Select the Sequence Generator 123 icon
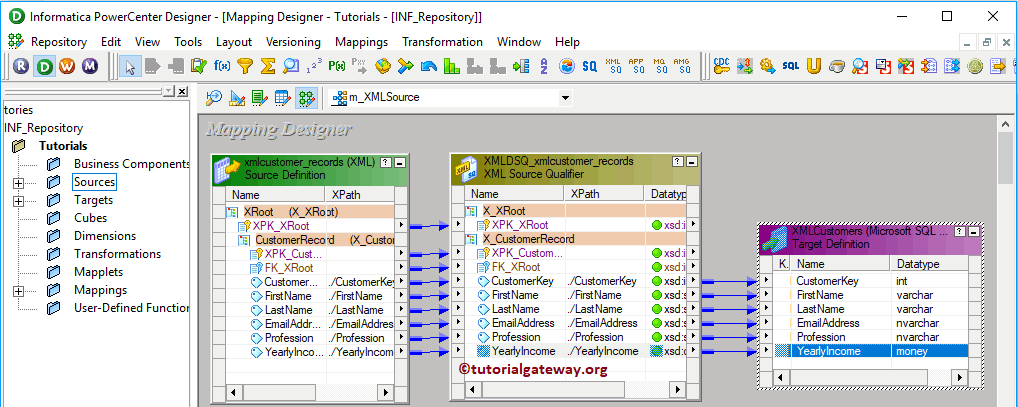The image size is (1018, 407). click(x=314, y=66)
